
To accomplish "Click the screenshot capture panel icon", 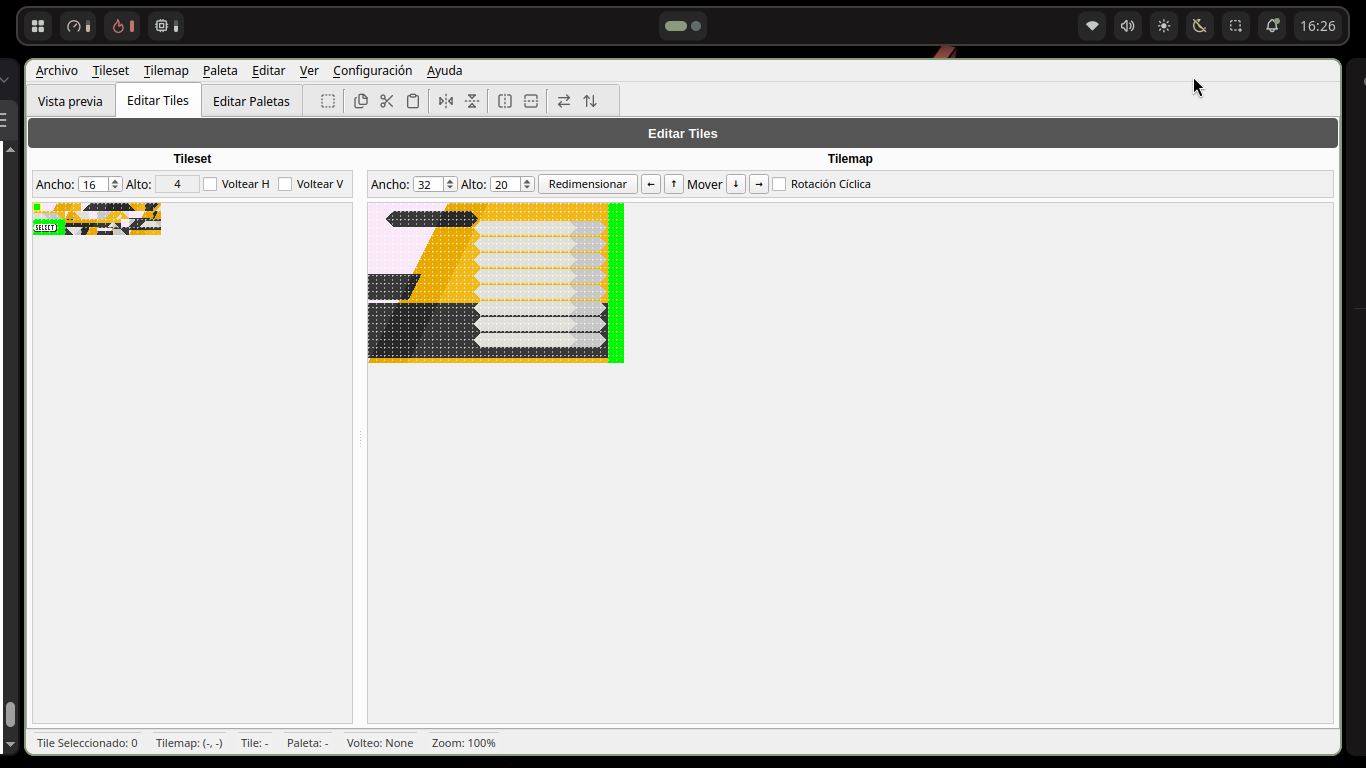I will pos(1236,26).
